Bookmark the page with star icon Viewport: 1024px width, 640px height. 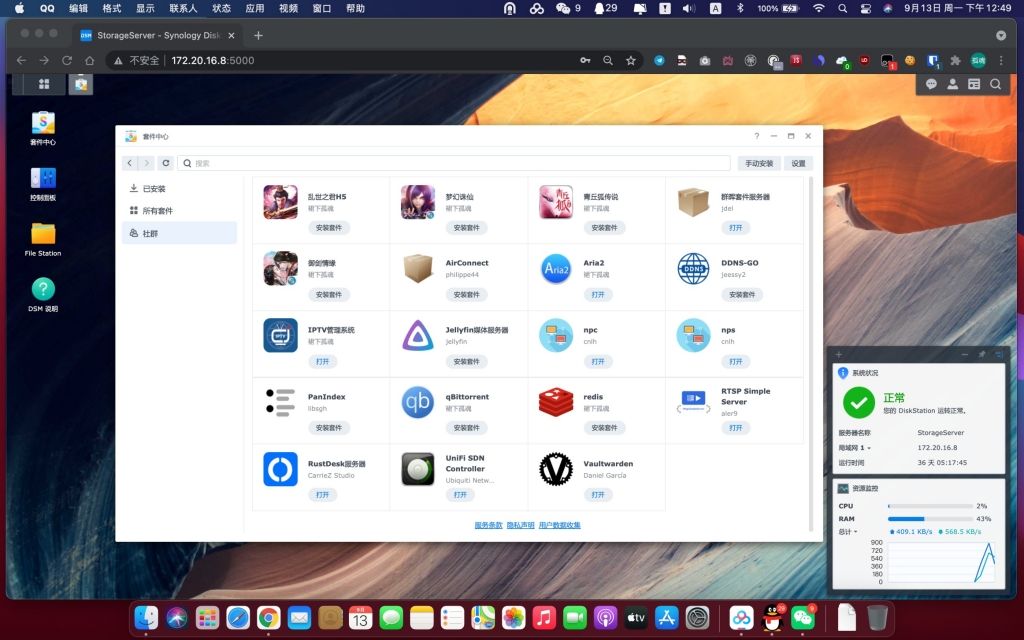point(630,60)
